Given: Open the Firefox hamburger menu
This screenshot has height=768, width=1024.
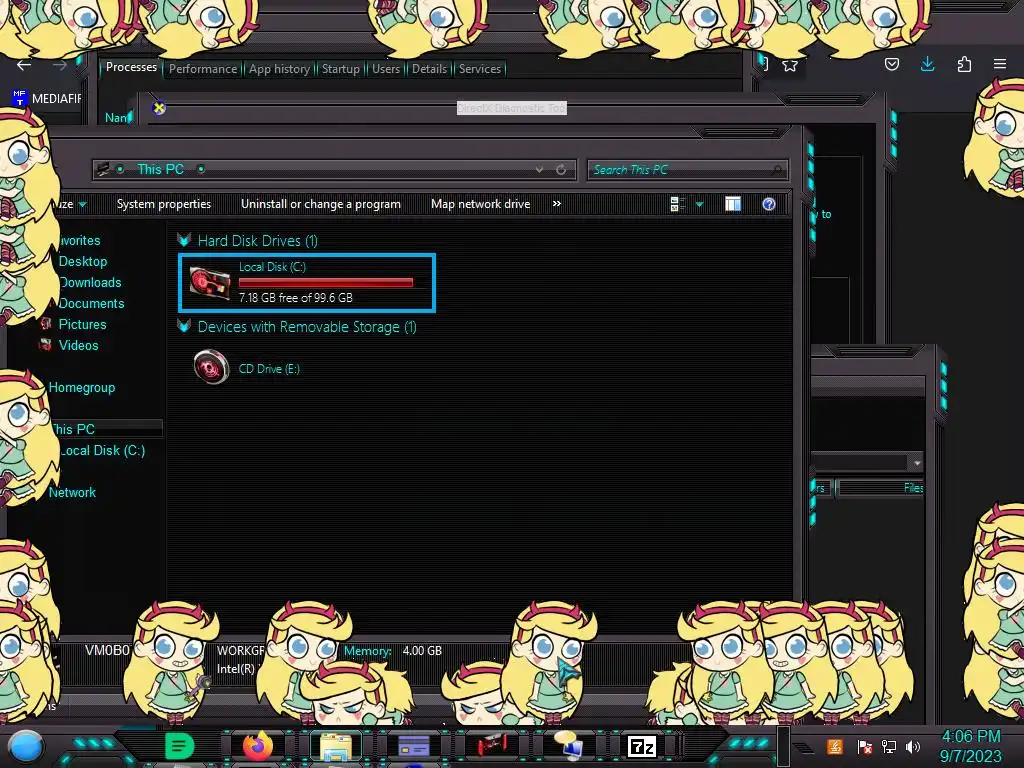Looking at the screenshot, I should point(1000,64).
